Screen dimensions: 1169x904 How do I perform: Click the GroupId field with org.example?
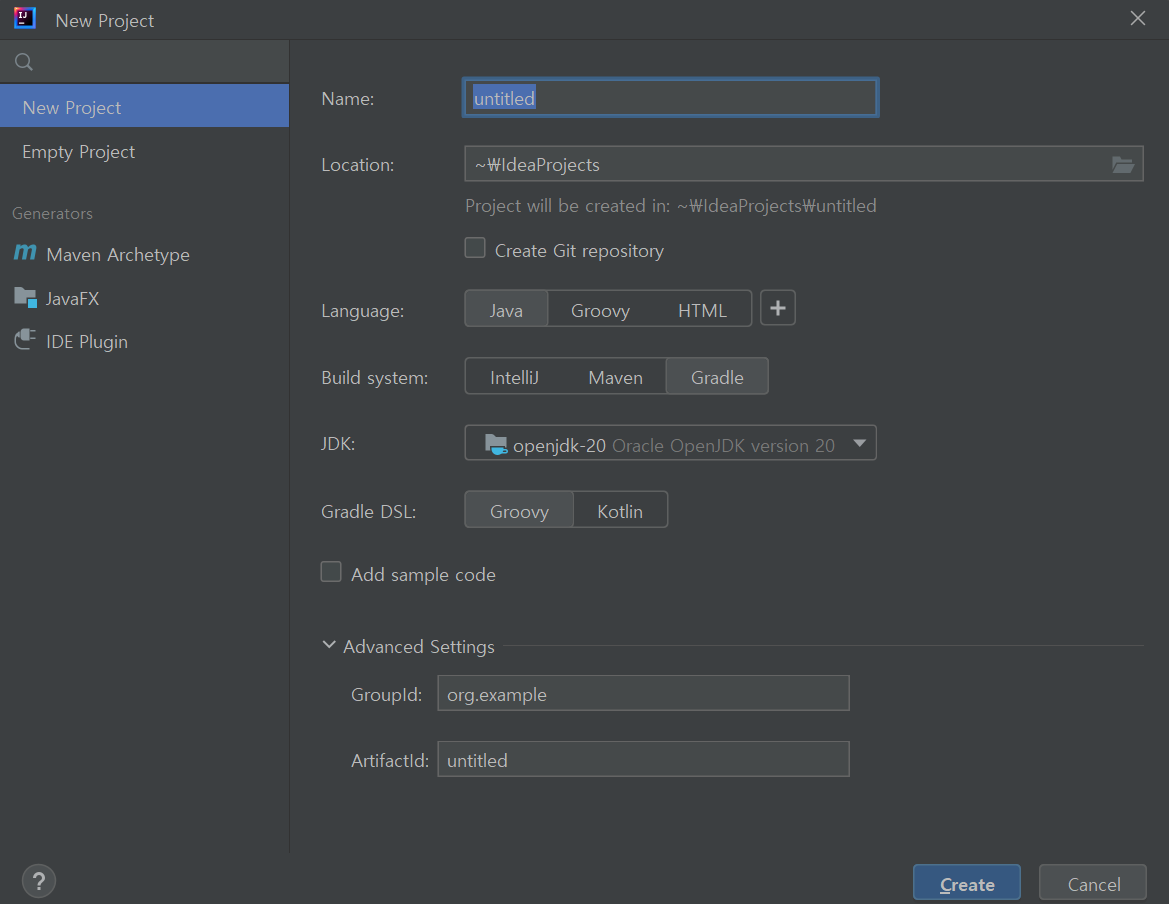point(643,693)
